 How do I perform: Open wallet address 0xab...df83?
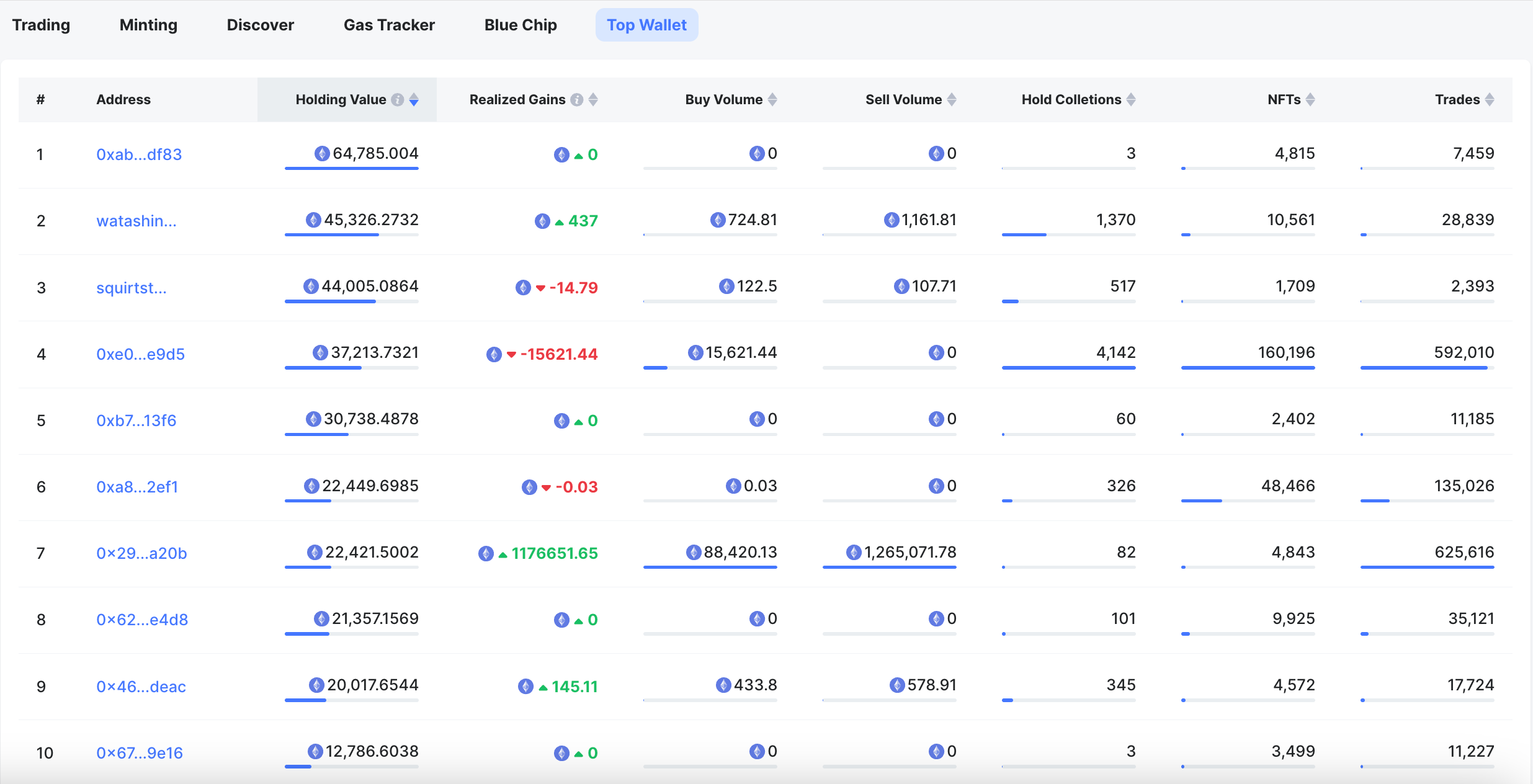[139, 154]
